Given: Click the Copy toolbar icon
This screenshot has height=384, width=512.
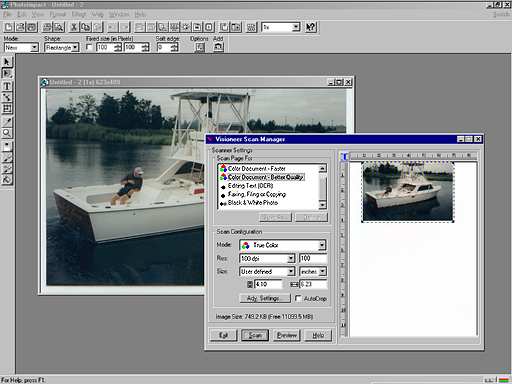Looking at the screenshot, I should click(x=86, y=27).
